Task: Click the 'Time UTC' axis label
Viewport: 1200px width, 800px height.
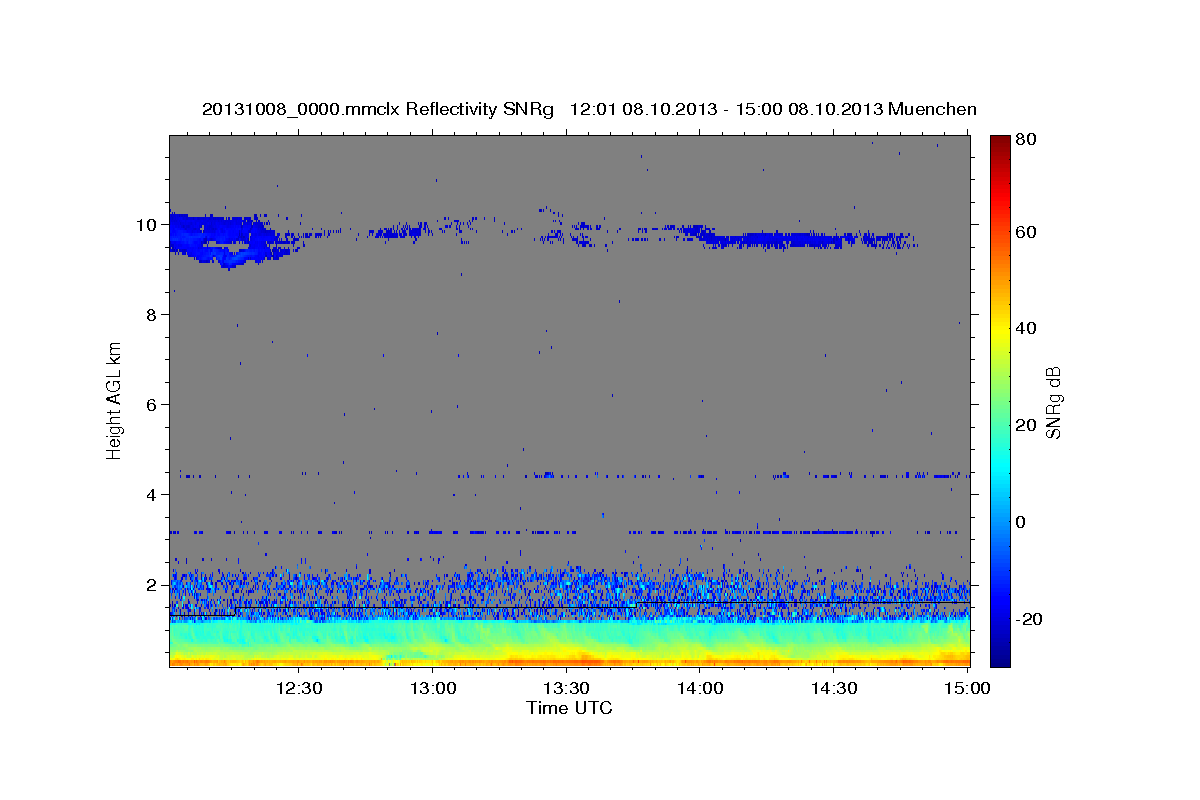Action: (x=569, y=708)
